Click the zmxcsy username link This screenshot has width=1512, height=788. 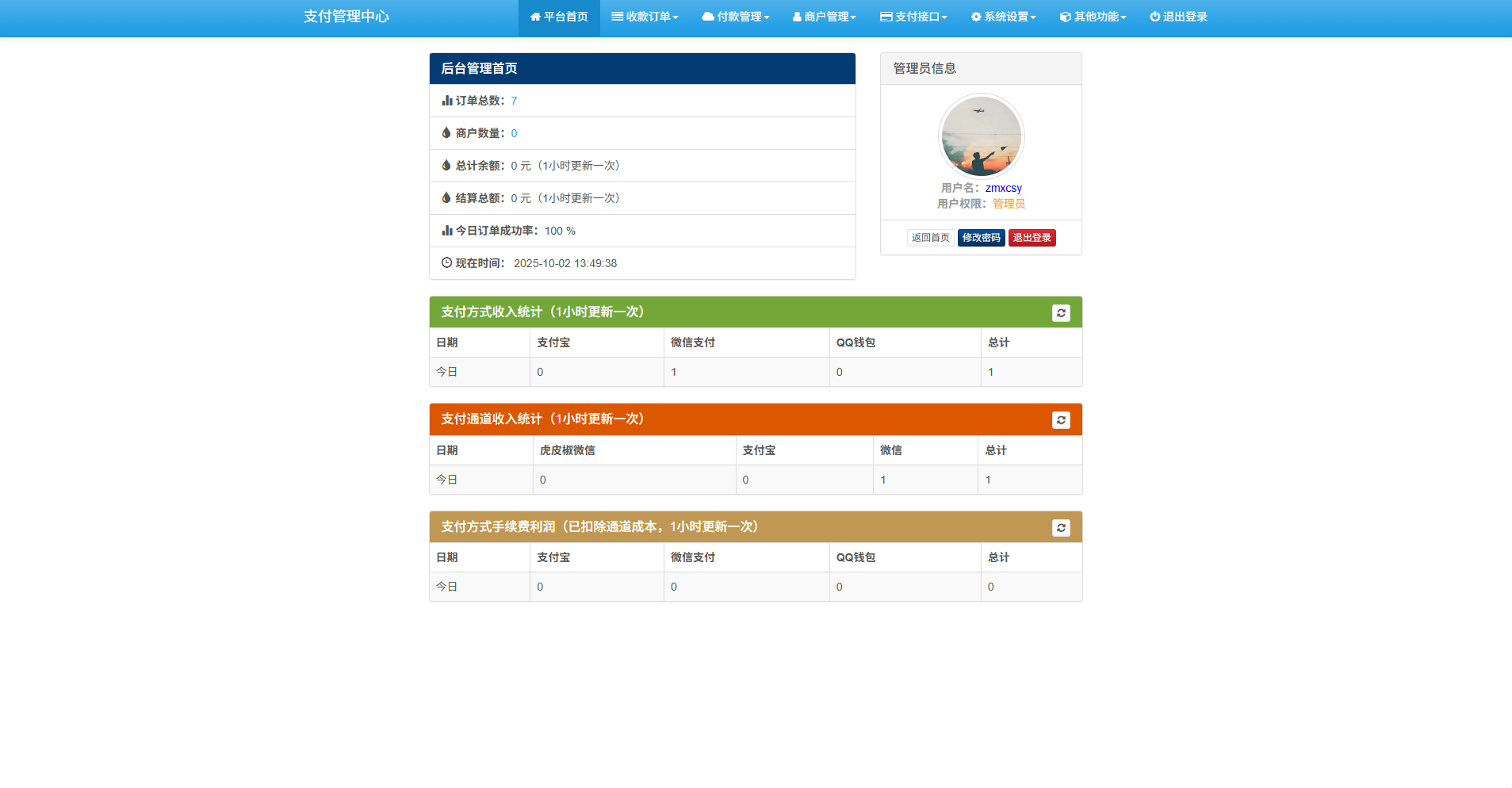1003,188
